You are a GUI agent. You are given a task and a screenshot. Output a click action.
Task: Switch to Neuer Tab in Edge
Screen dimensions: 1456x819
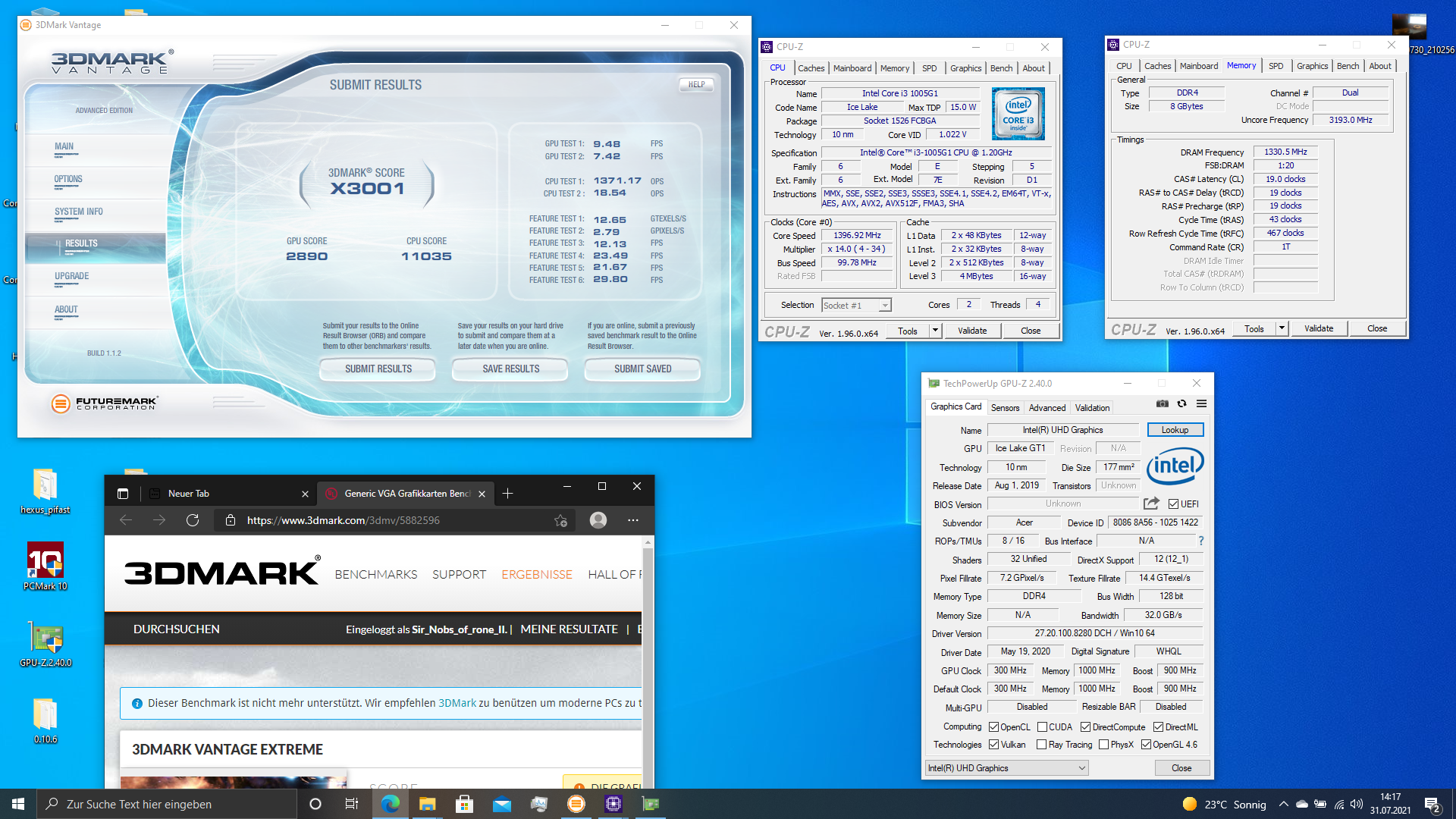[227, 494]
